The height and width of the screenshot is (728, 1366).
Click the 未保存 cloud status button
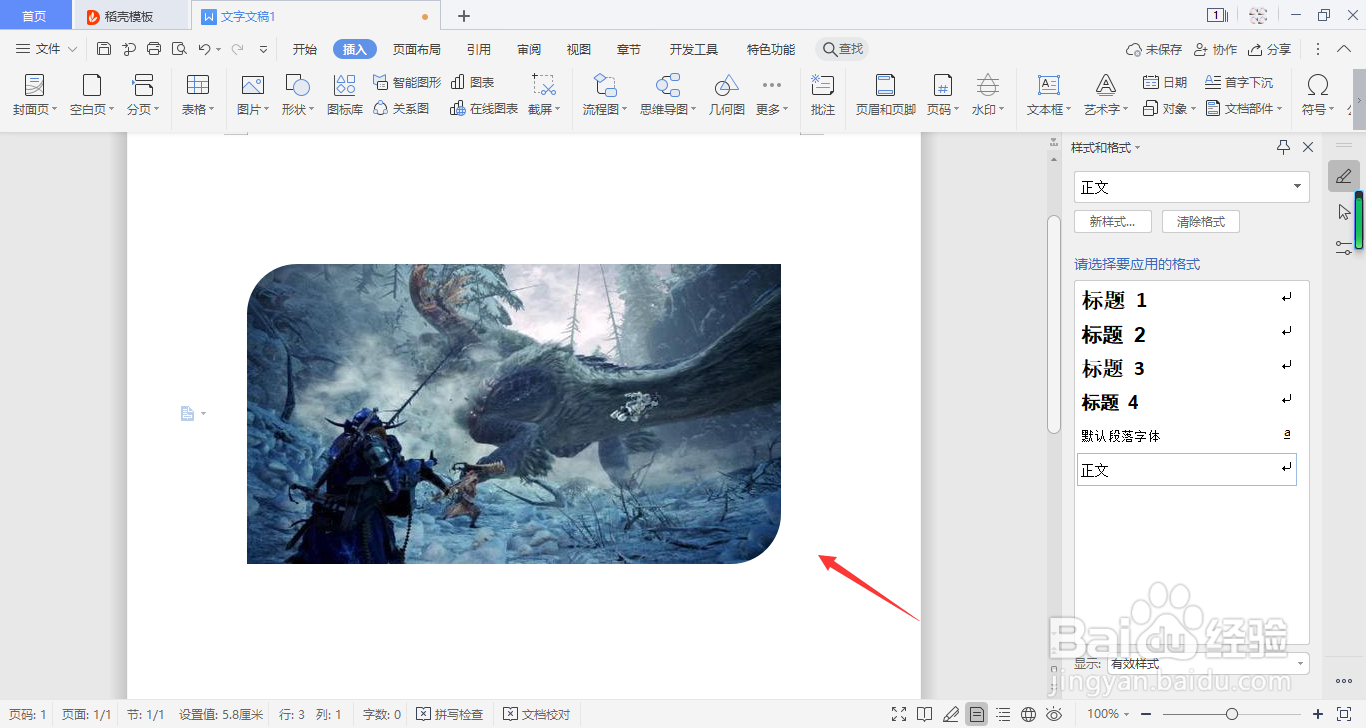coord(1154,49)
